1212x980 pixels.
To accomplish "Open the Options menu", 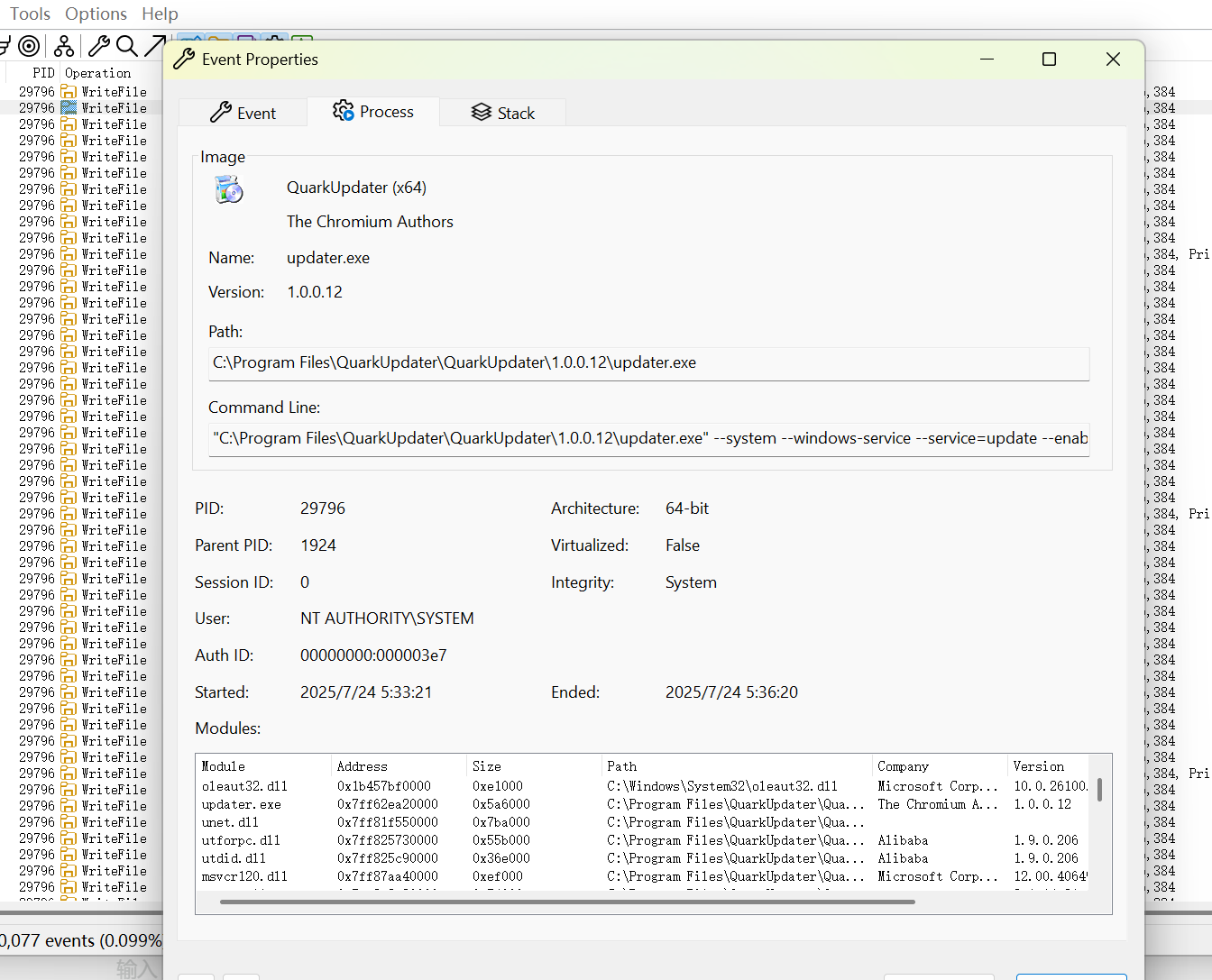I will [x=96, y=14].
